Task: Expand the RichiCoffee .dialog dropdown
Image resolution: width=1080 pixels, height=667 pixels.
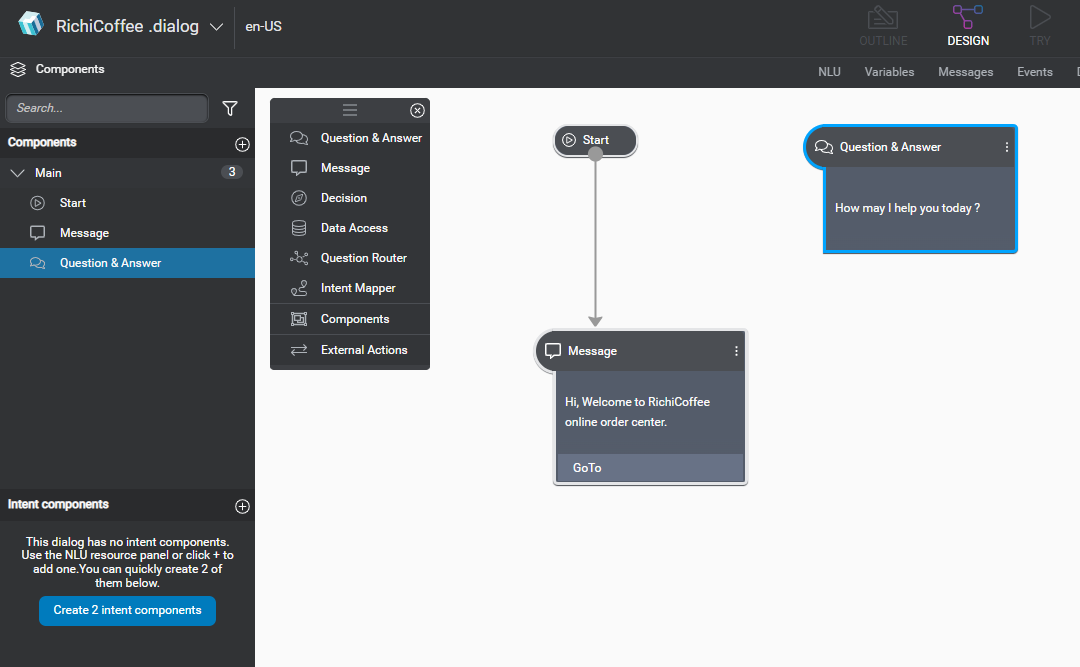Action: pyautogui.click(x=217, y=27)
